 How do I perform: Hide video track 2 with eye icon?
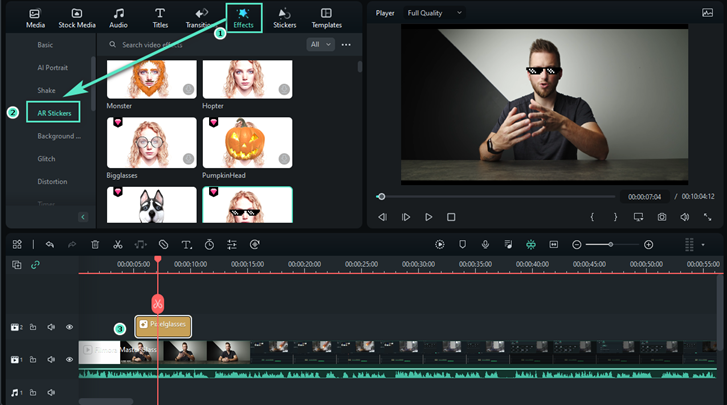pyautogui.click(x=69, y=327)
